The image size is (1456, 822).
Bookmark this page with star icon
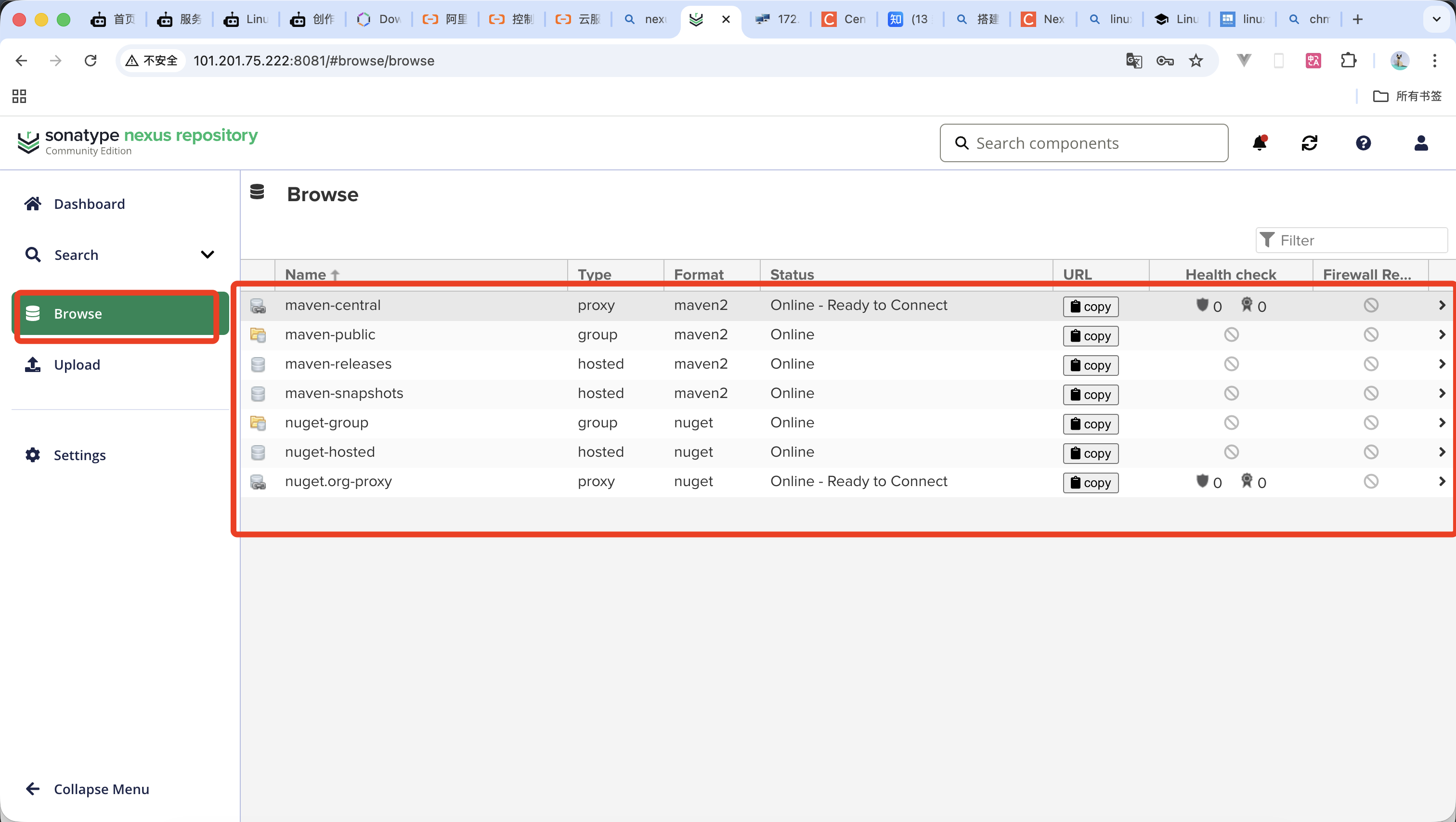tap(1196, 61)
